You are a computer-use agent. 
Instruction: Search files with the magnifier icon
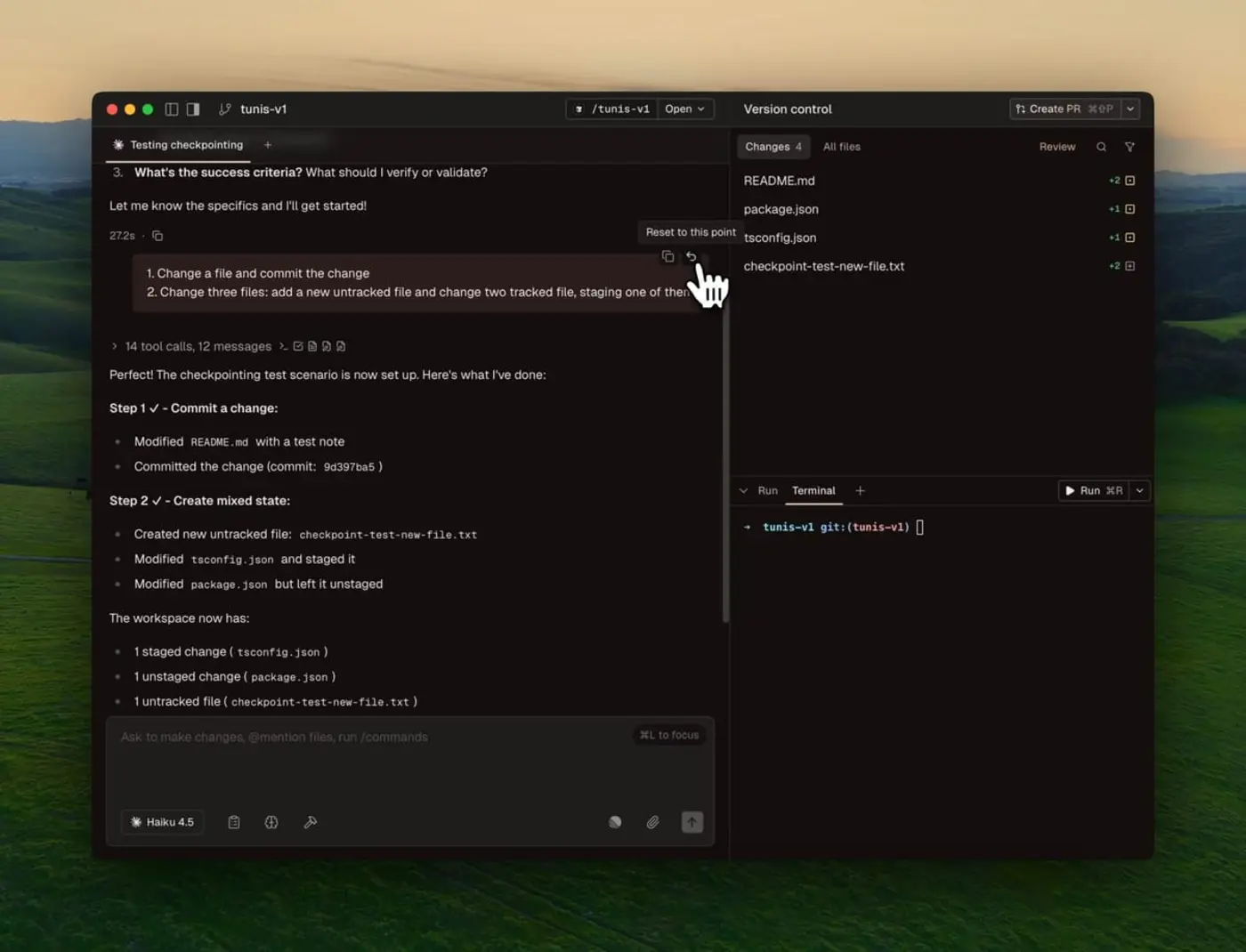[1101, 147]
